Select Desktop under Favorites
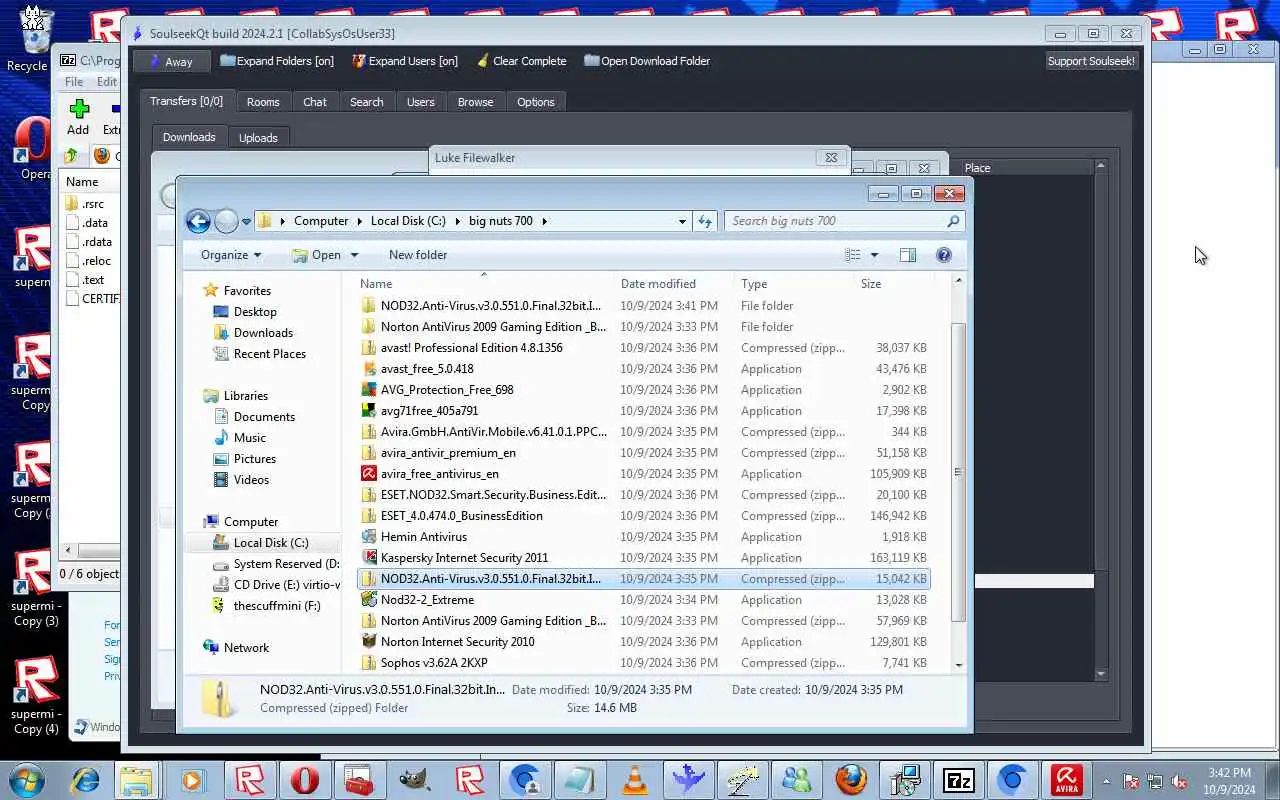Viewport: 1280px width, 800px height. [x=255, y=312]
